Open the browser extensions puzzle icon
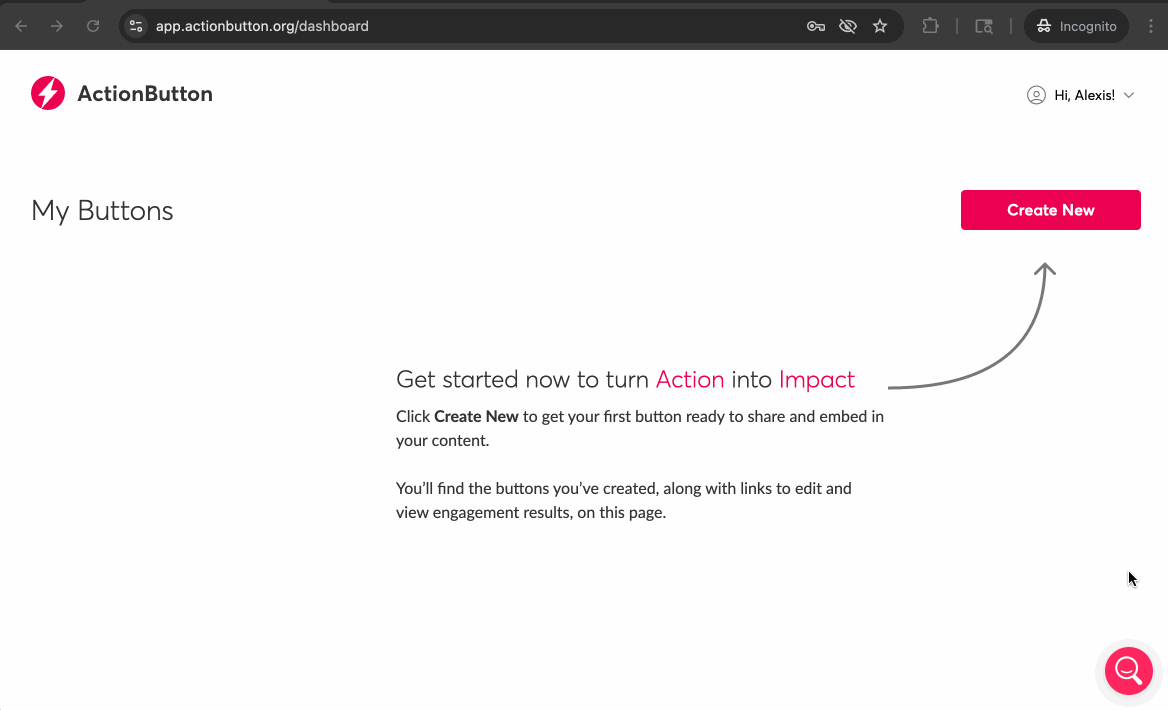The image size is (1168, 710). tap(930, 26)
